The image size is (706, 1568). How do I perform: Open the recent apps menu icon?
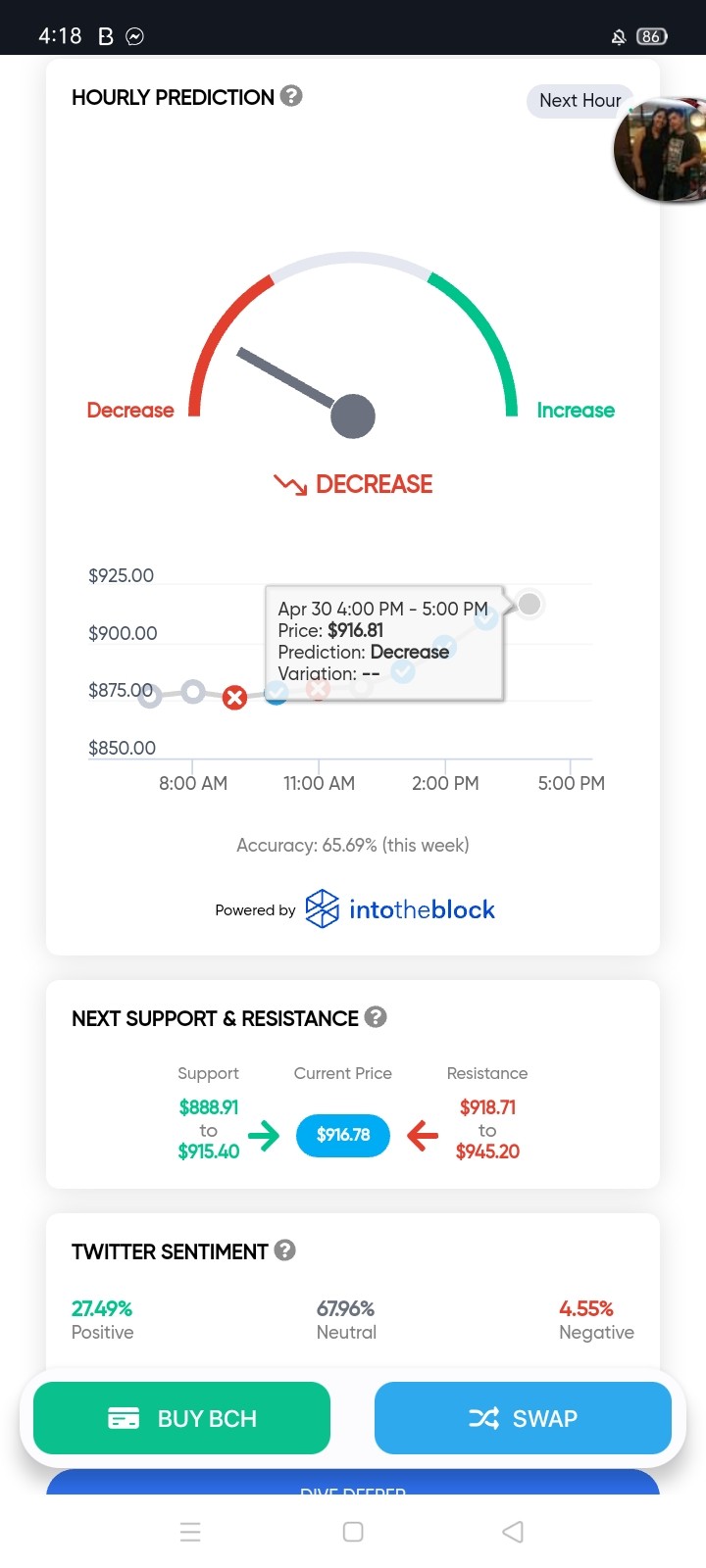pyautogui.click(x=191, y=1532)
